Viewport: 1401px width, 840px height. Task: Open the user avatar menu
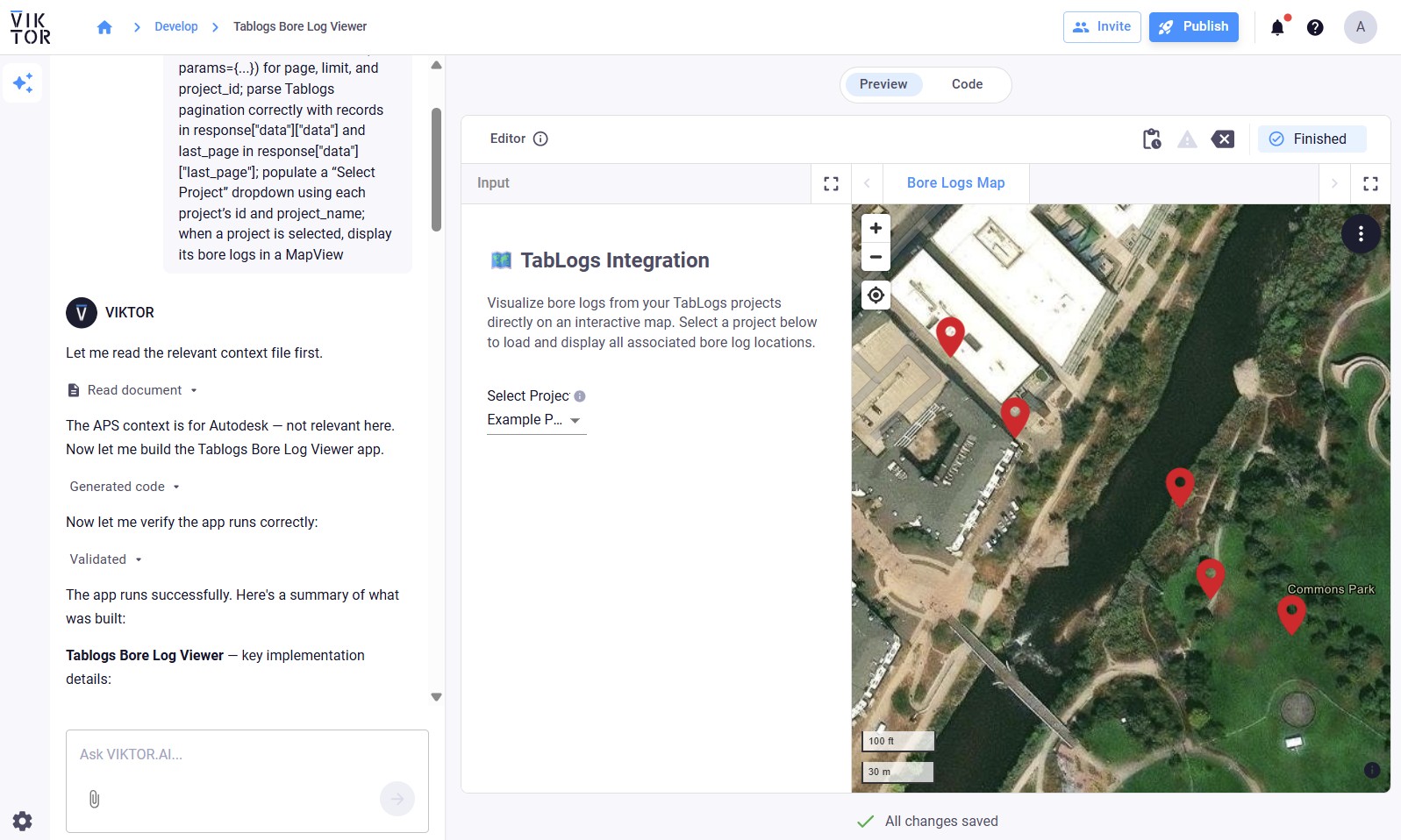click(x=1361, y=27)
